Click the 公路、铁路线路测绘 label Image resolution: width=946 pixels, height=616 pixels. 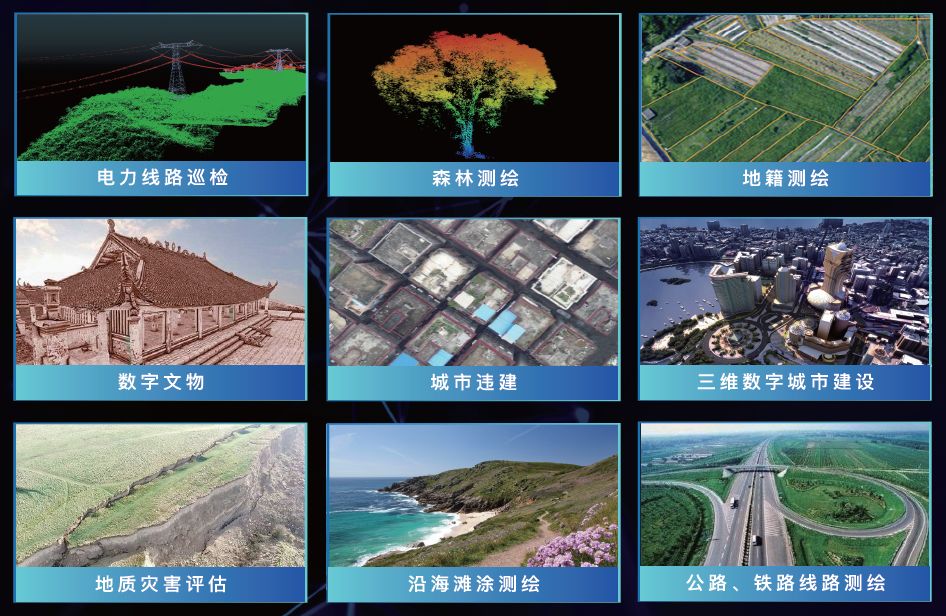click(x=785, y=583)
